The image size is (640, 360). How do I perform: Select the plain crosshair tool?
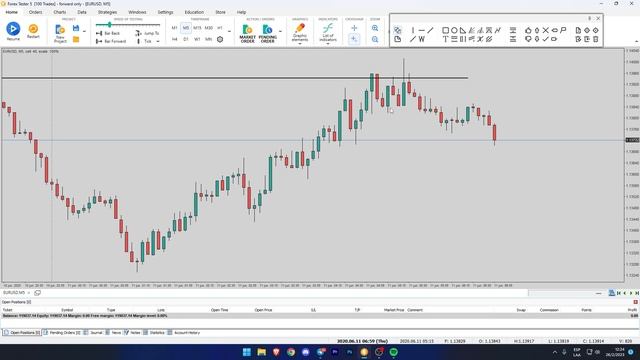tap(354, 28)
